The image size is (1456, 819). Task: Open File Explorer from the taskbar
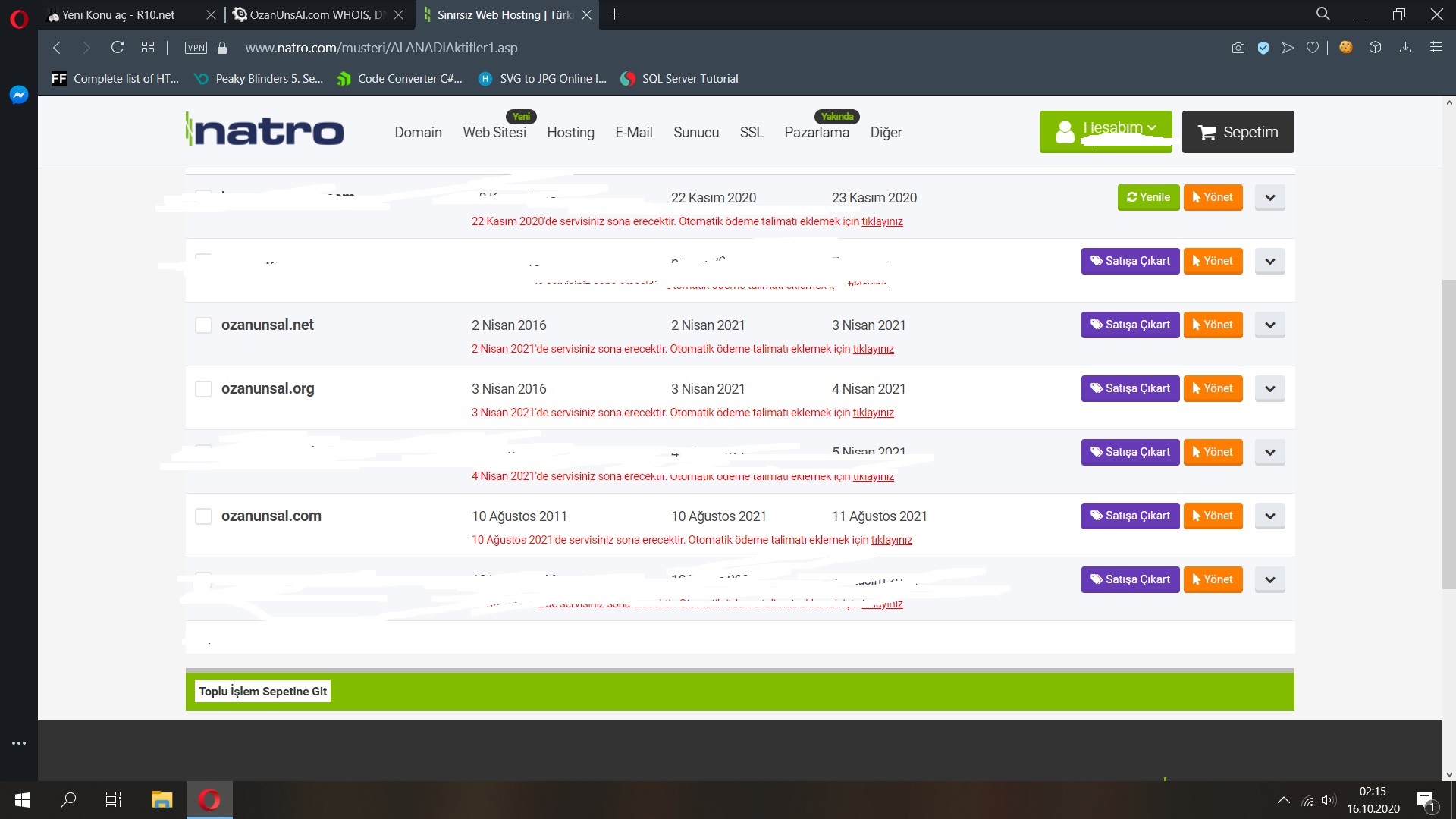point(162,800)
